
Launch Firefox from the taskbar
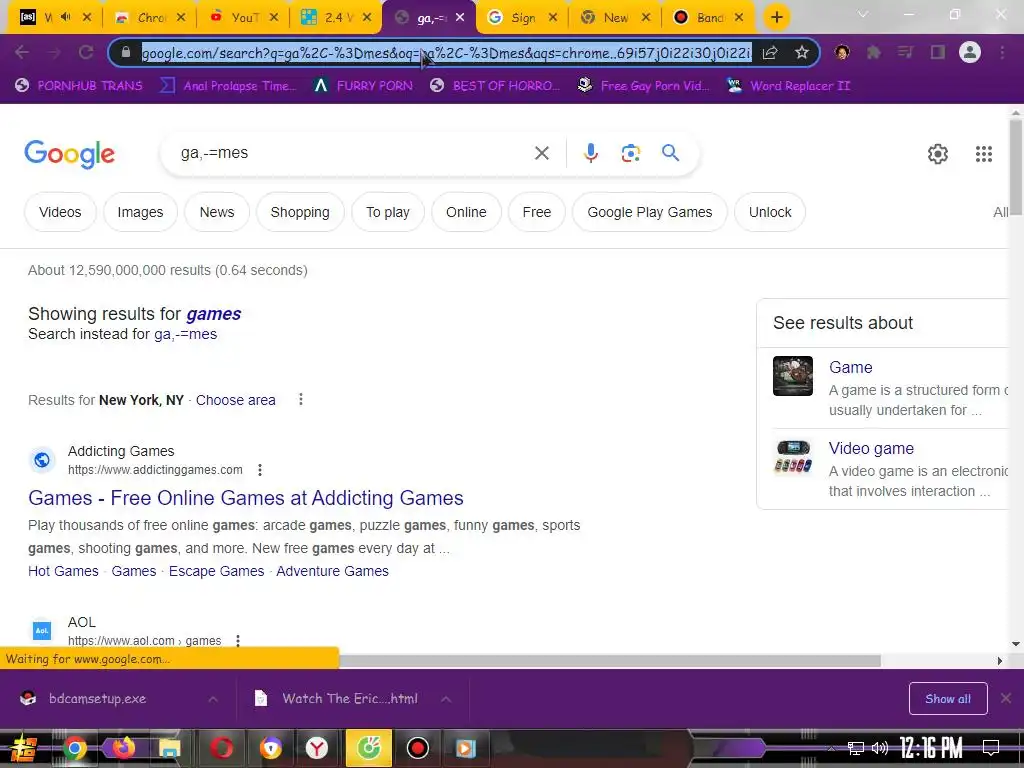[x=123, y=748]
